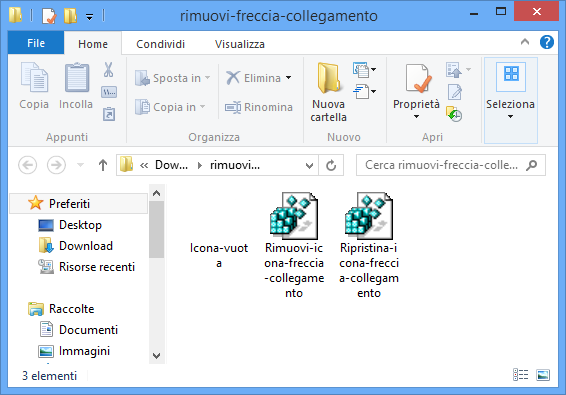
Task: Click the Back navigation arrow
Action: click(x=27, y=165)
